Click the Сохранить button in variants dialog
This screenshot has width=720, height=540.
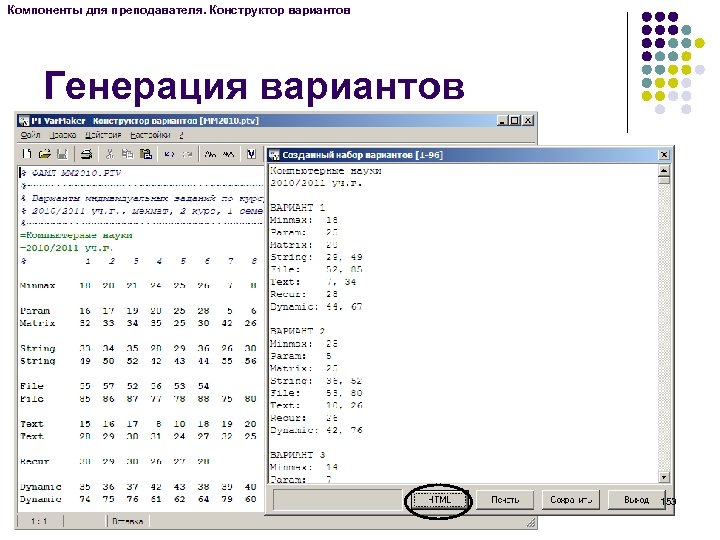(571, 500)
